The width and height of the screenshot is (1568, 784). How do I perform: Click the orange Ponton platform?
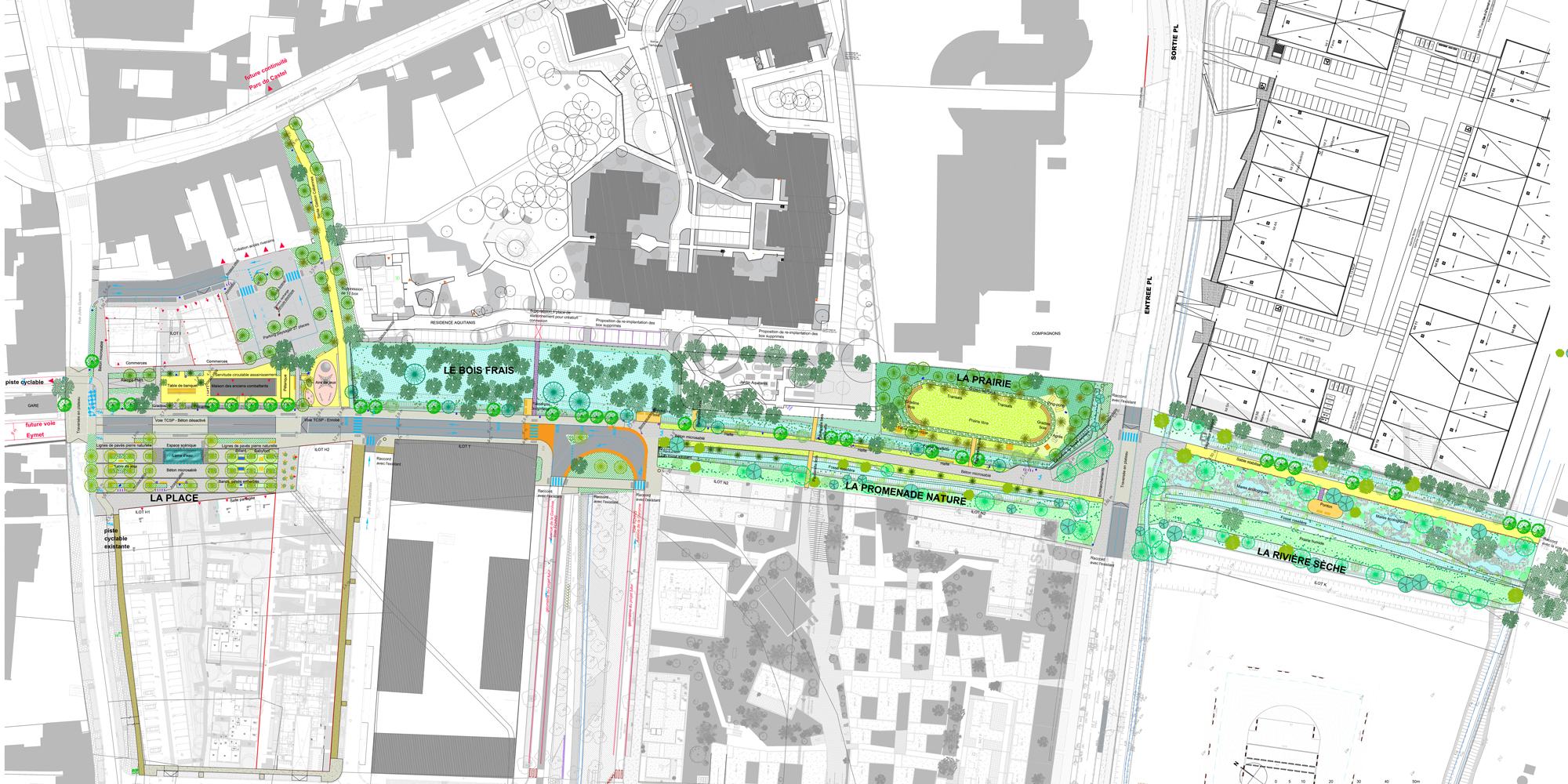pos(1326,506)
